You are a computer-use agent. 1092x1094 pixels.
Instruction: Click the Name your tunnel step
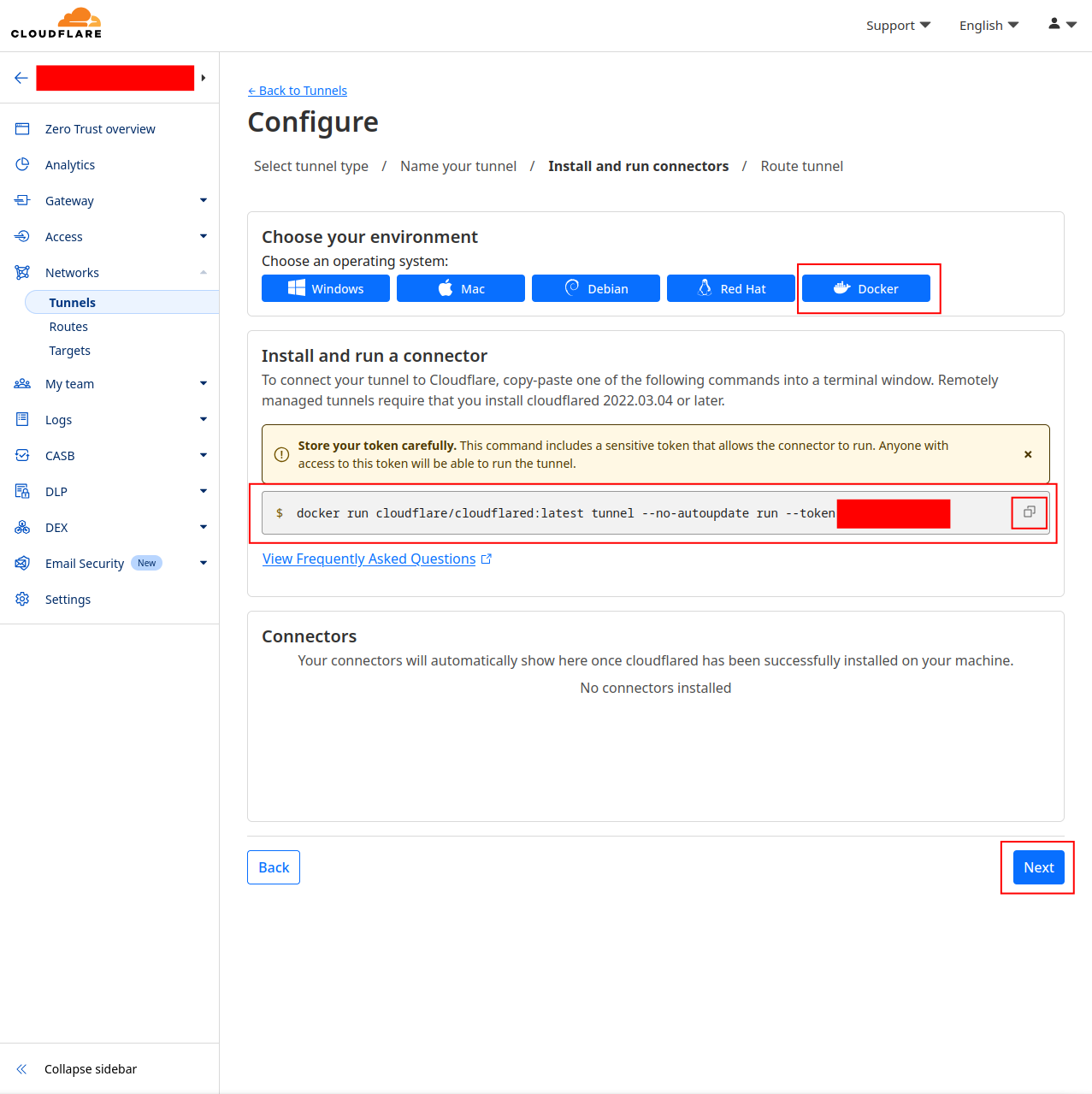(x=458, y=166)
